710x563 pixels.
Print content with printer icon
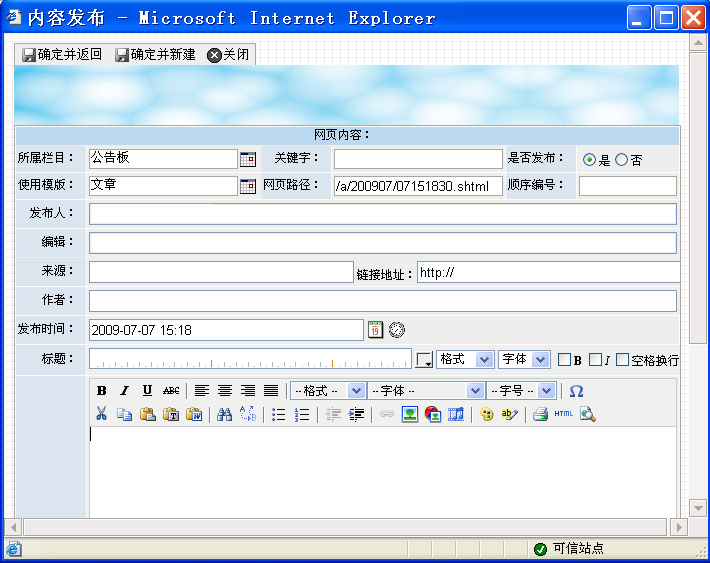point(540,414)
